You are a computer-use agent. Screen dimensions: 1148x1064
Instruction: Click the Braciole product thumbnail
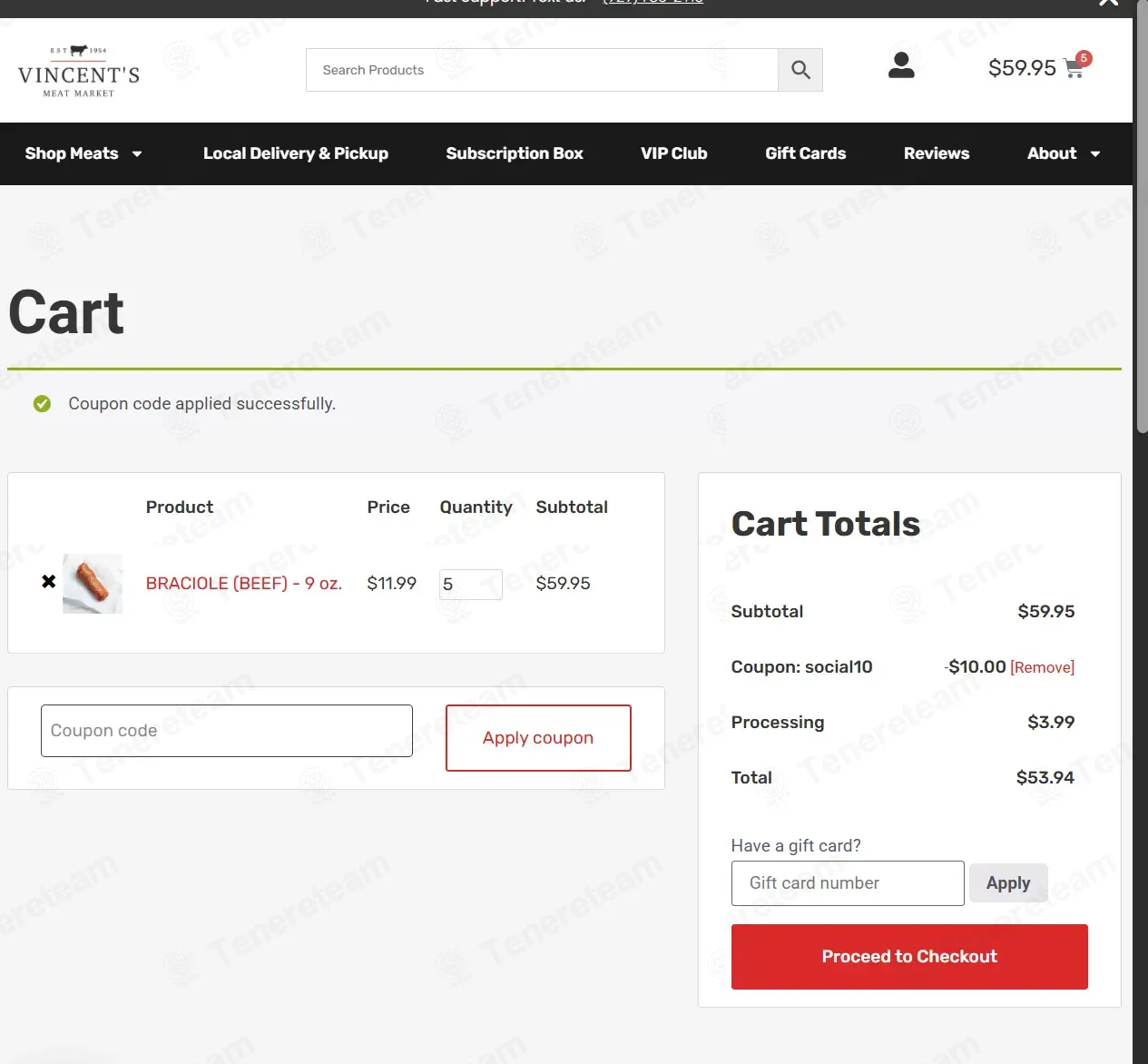93,584
